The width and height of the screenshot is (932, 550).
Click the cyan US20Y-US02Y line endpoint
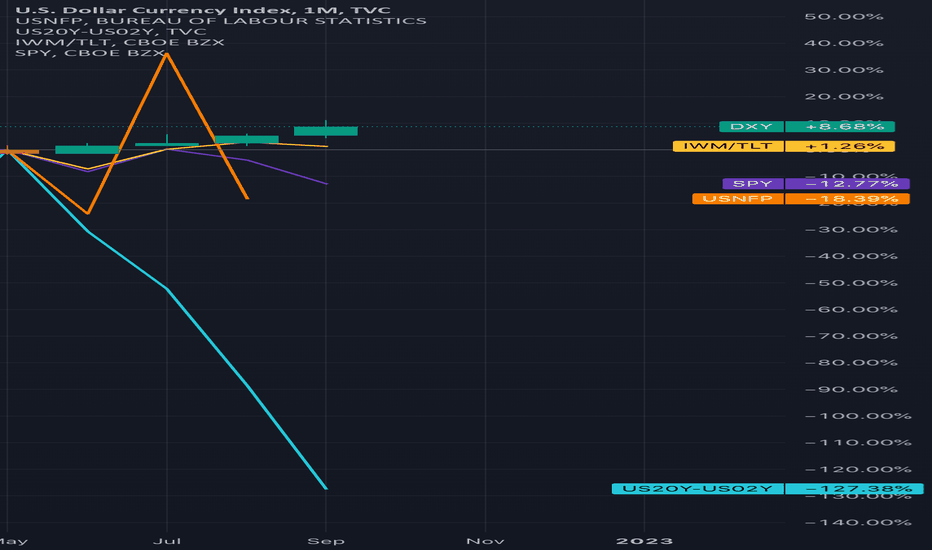[x=326, y=488]
